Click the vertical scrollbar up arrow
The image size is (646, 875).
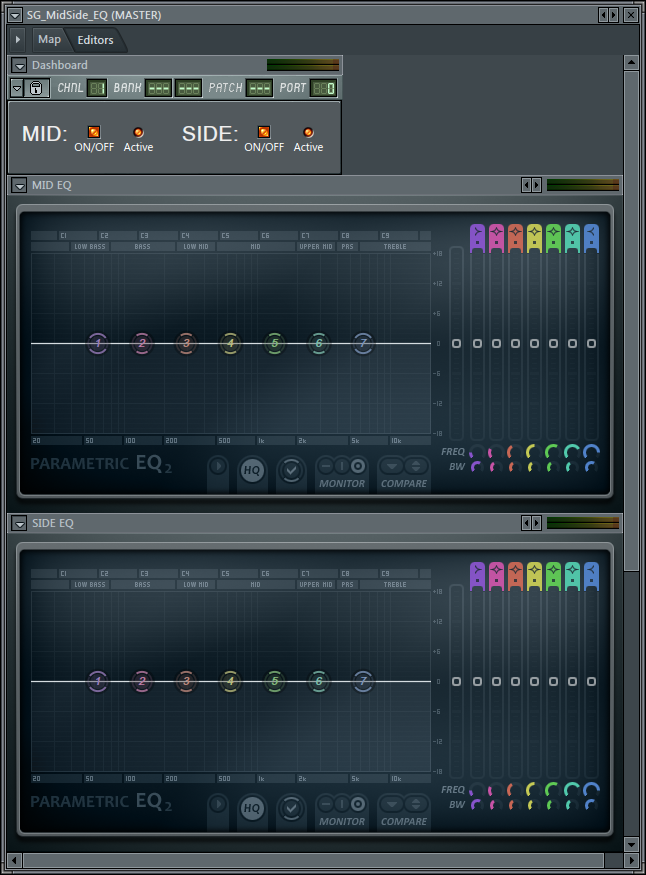[x=631, y=62]
